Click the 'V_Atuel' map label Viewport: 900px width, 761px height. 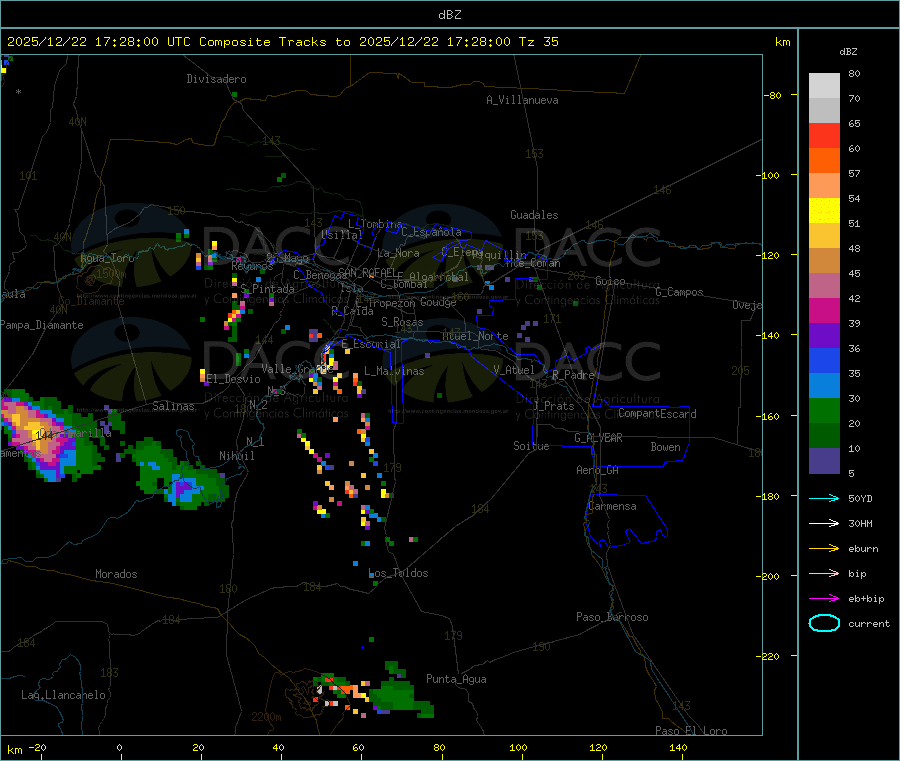pyautogui.click(x=514, y=370)
